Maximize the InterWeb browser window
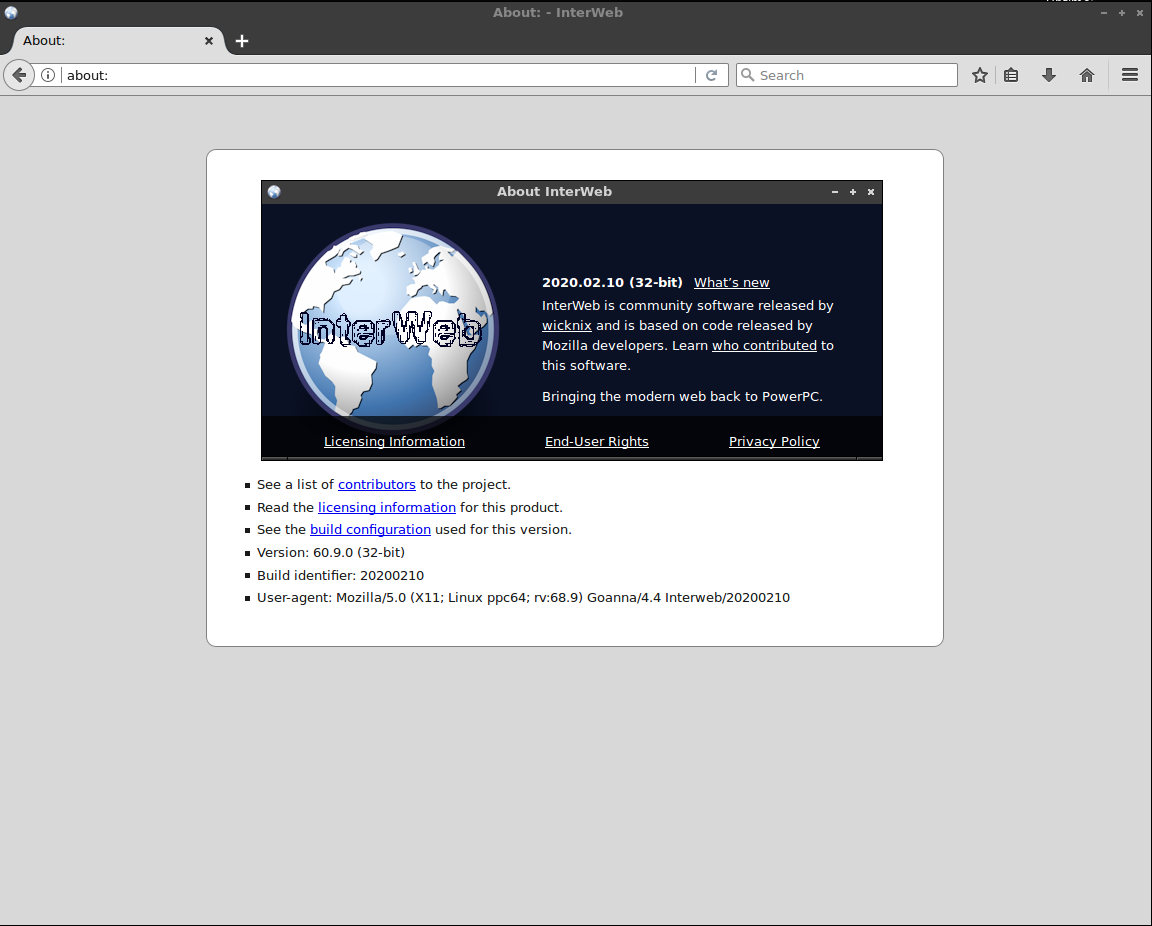 tap(1122, 12)
